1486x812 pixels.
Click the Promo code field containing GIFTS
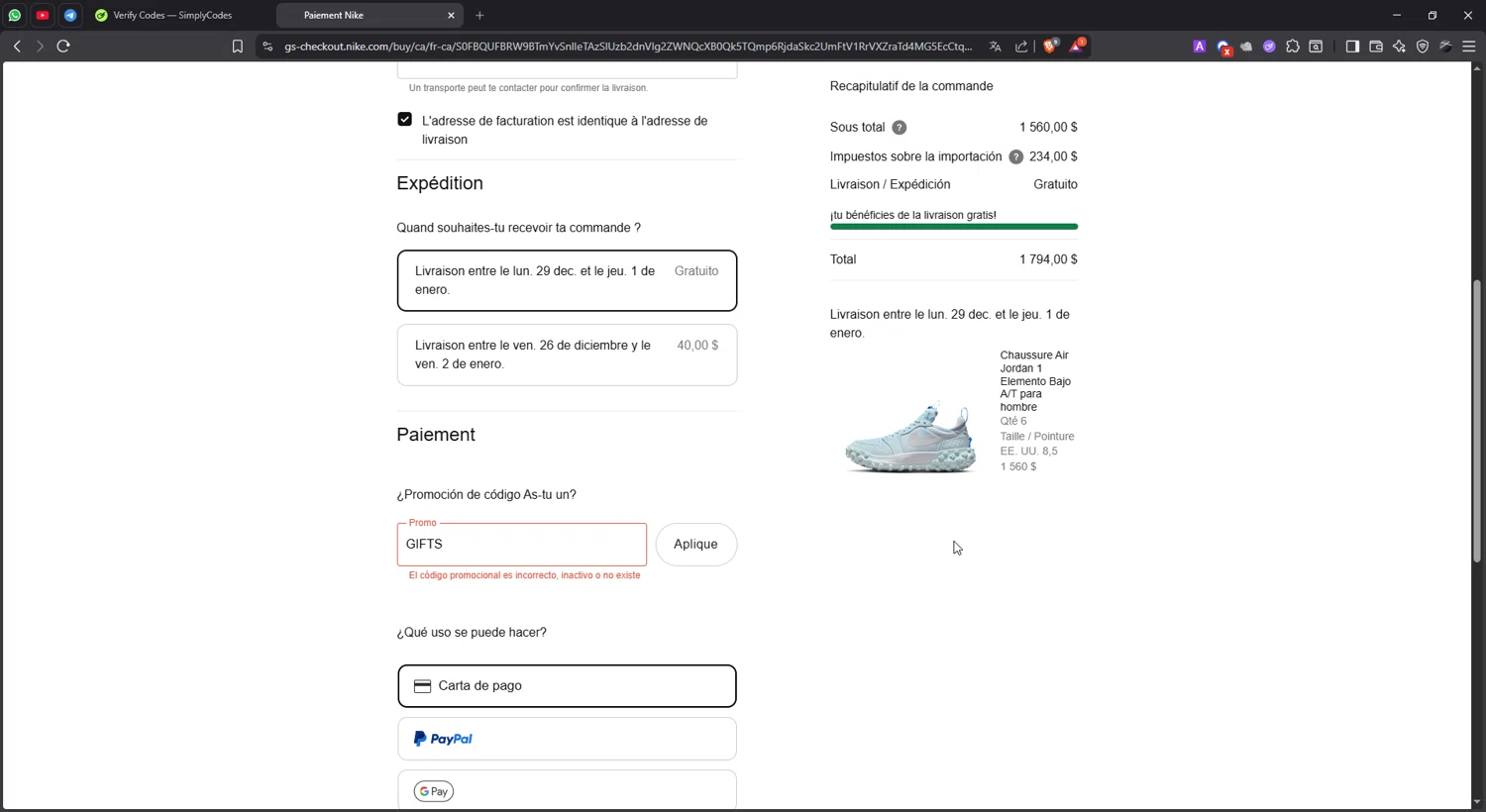click(x=522, y=545)
